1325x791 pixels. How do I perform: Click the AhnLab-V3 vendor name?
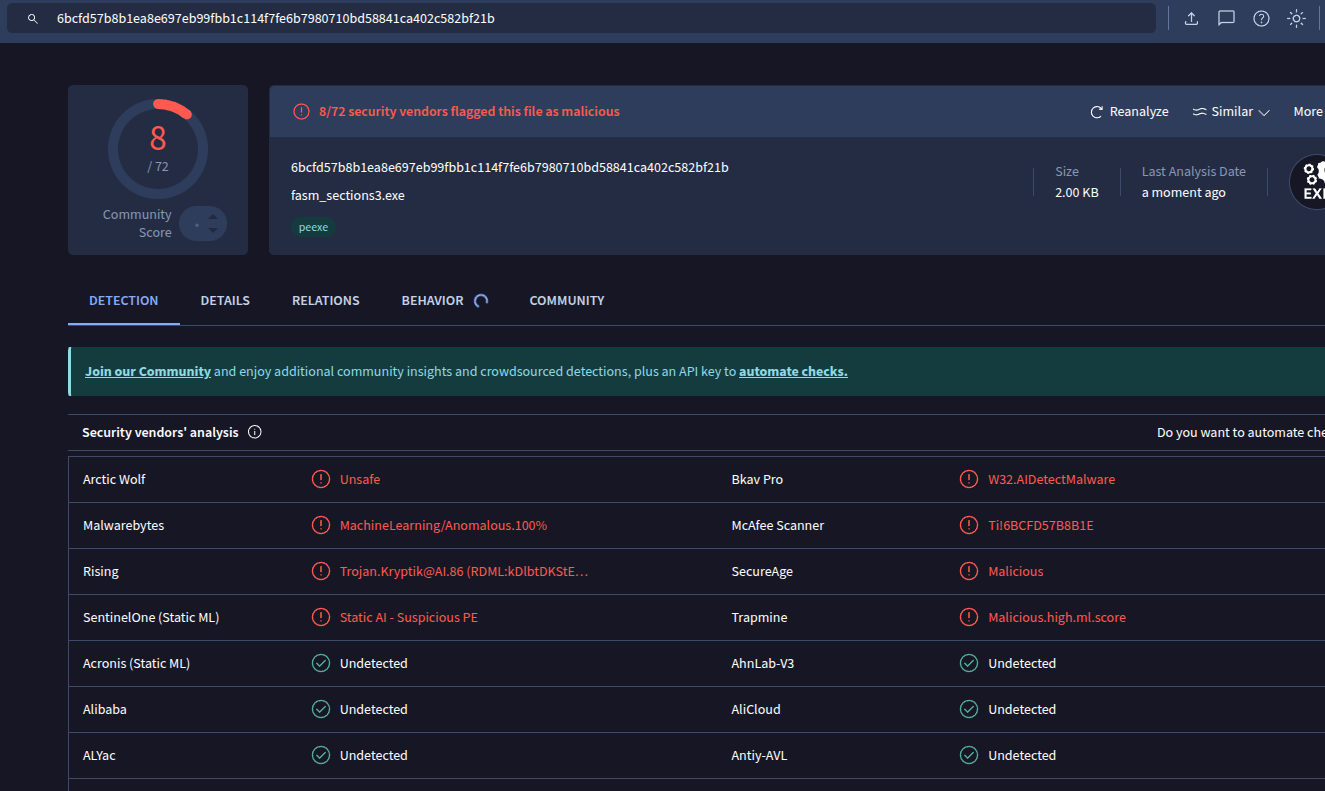pyautogui.click(x=763, y=663)
